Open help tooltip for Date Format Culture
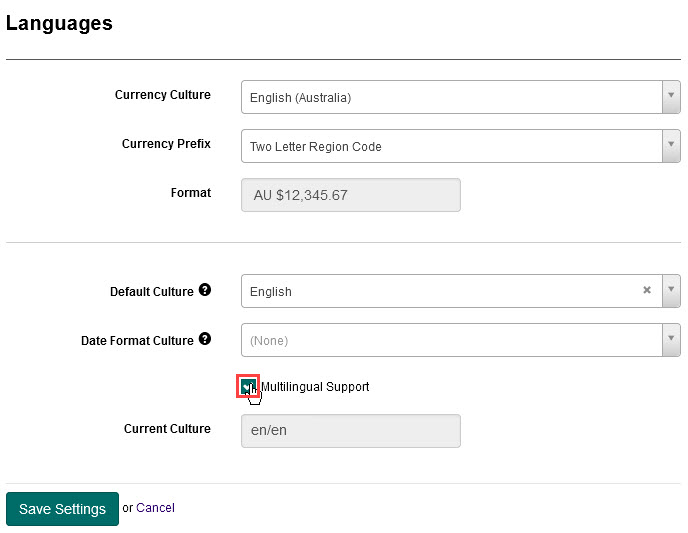This screenshot has width=688, height=533. pyautogui.click(x=204, y=339)
